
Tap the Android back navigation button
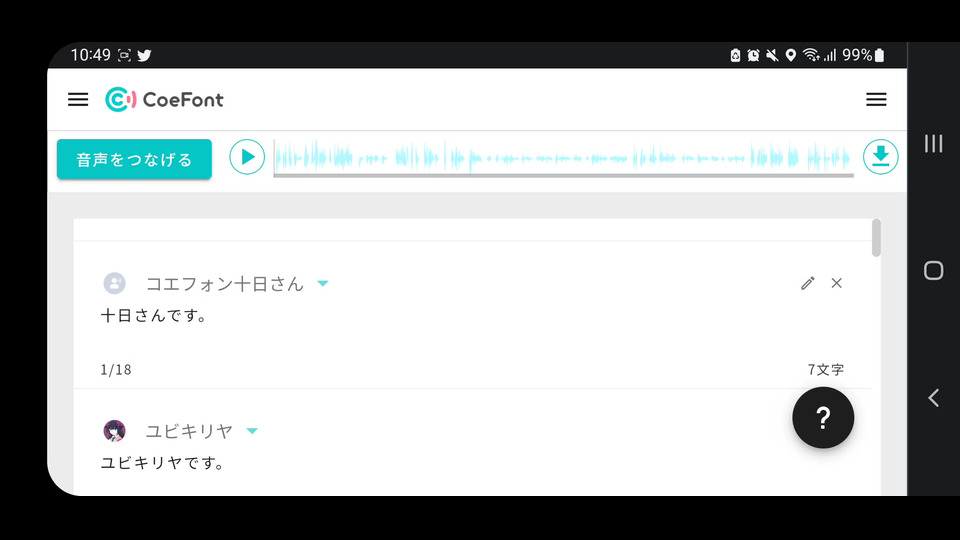[x=933, y=398]
